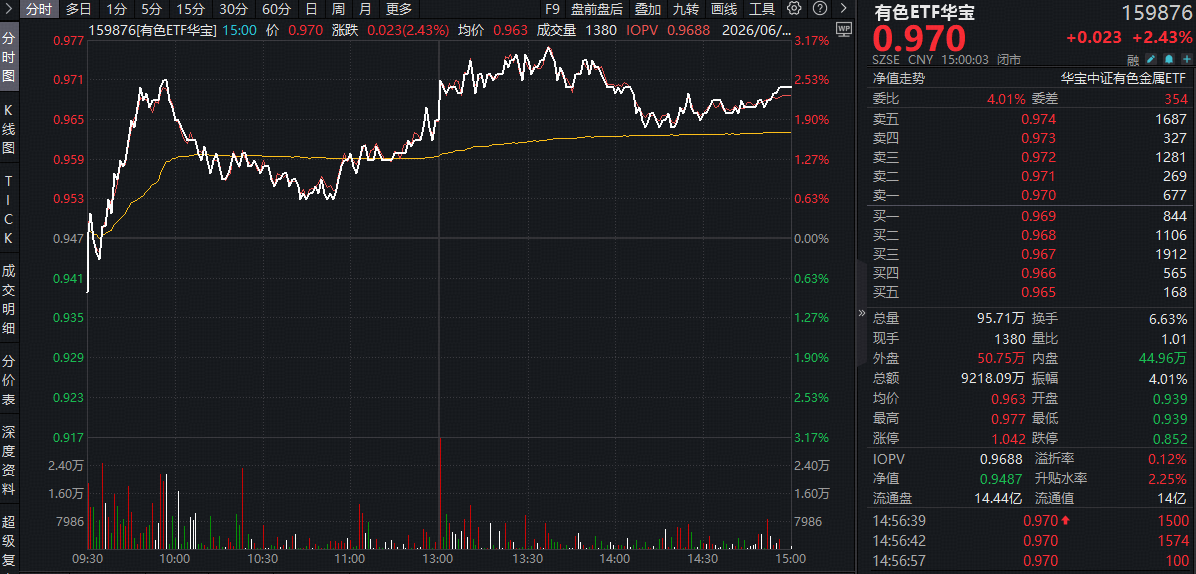Image resolution: width=1196 pixels, height=574 pixels.
Task: Switch to the 分时 period tab
Action: (x=38, y=9)
